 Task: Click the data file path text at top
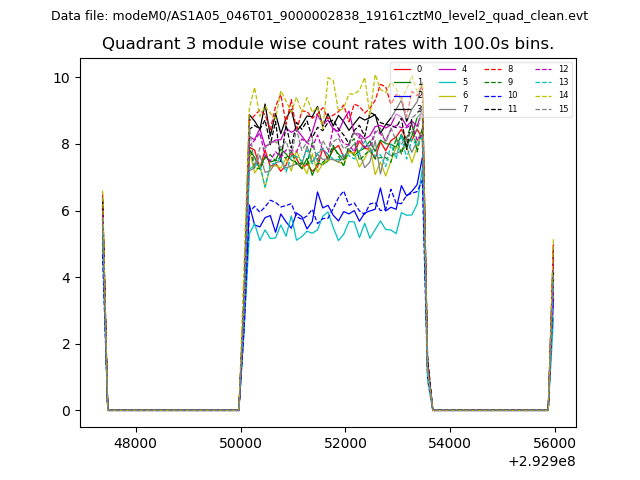coord(319,16)
